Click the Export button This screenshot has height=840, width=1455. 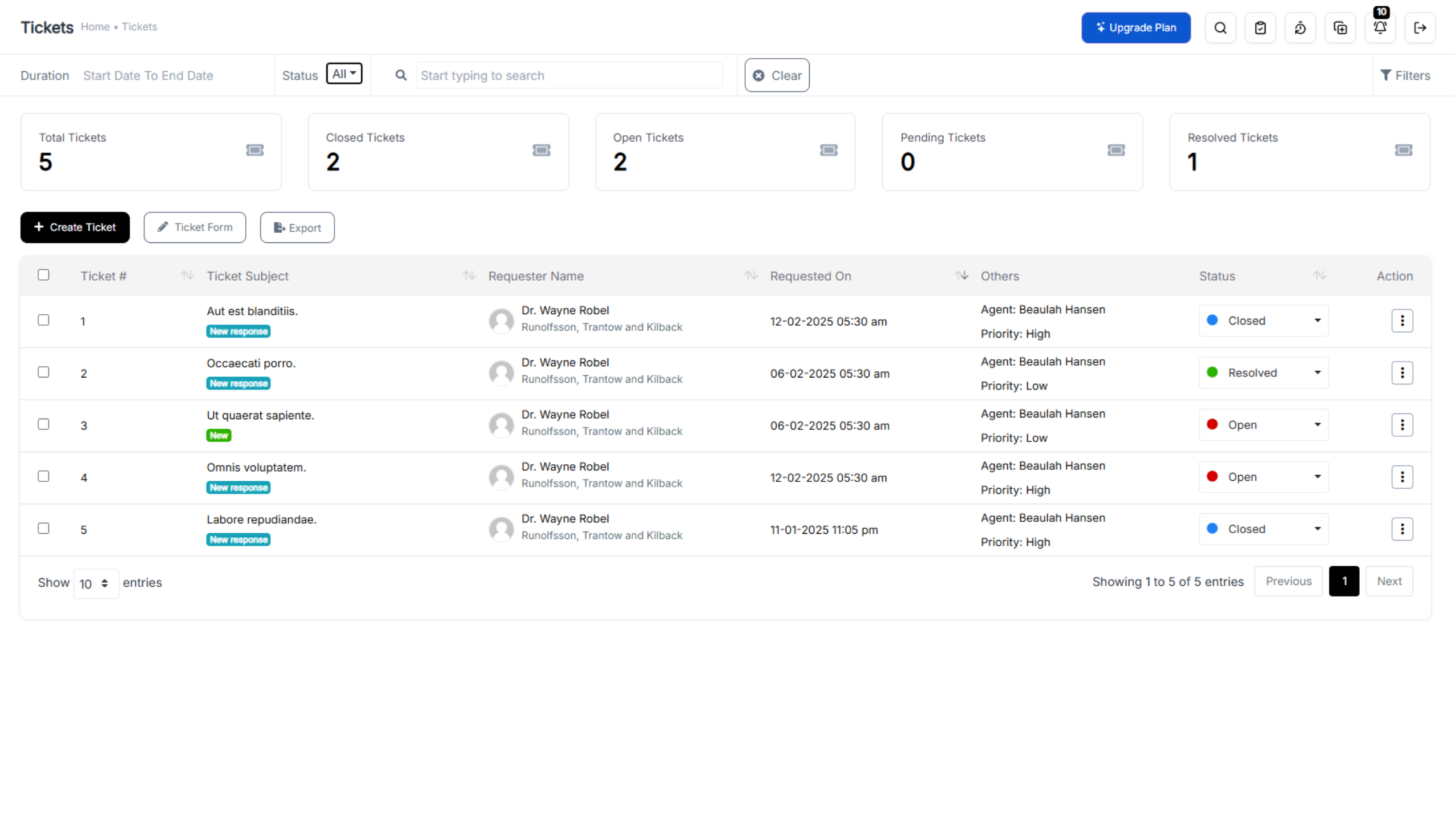297,228
